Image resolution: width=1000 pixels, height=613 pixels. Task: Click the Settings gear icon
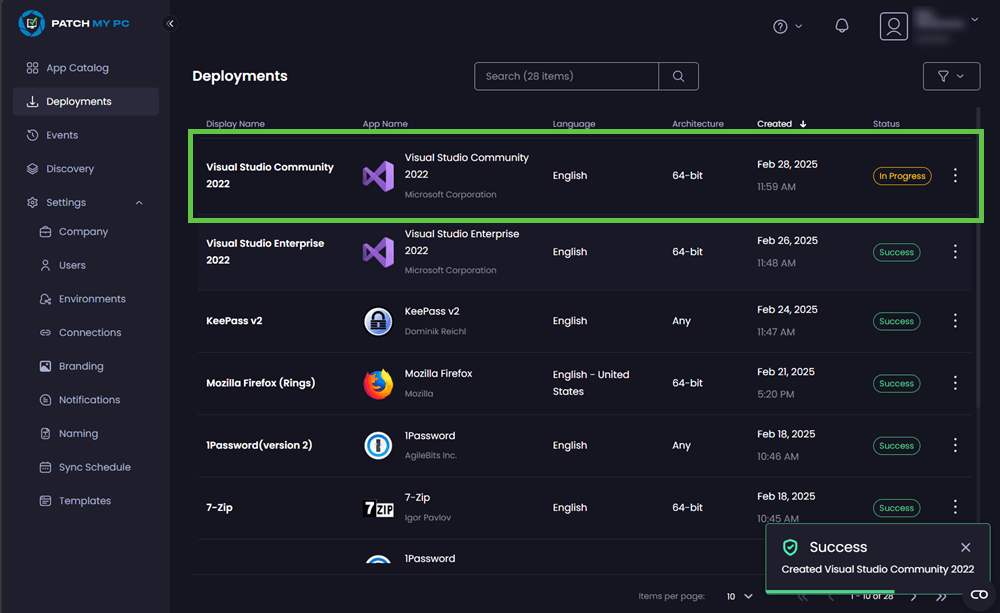[33, 203]
